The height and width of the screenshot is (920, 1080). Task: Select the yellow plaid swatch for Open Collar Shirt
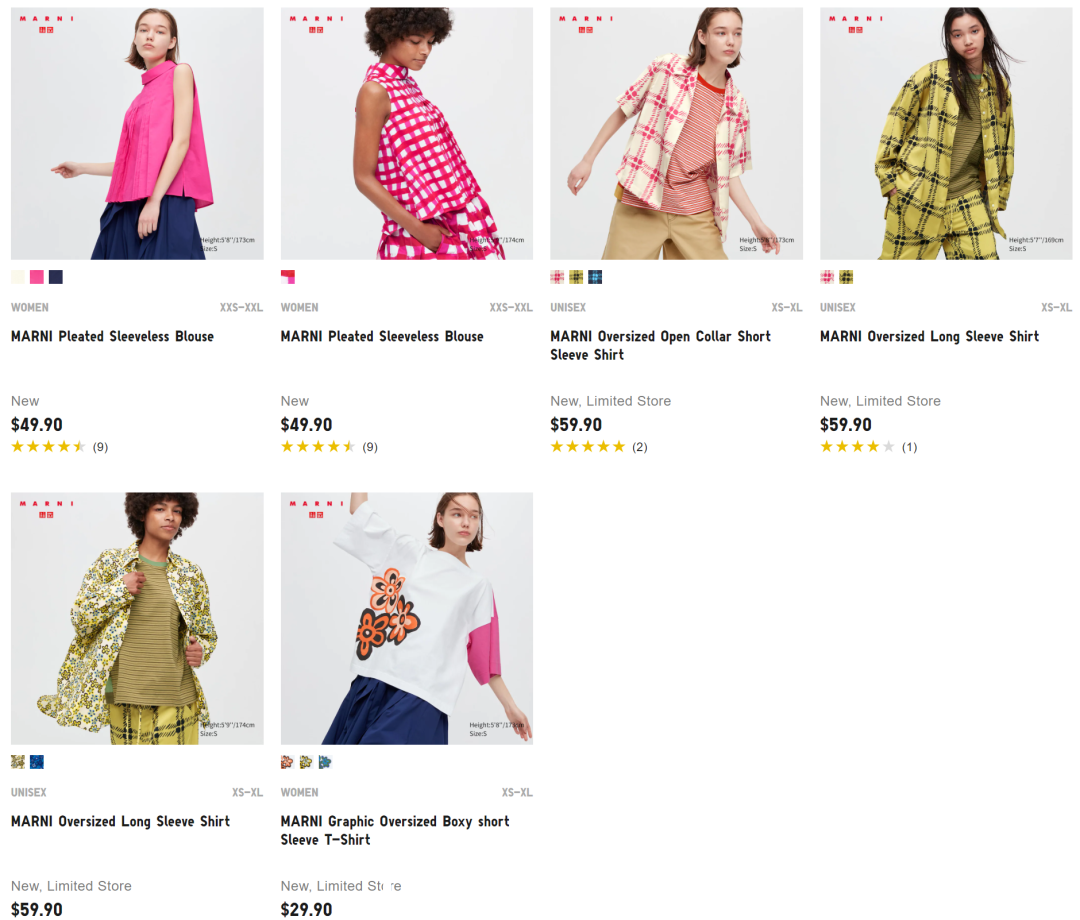(577, 277)
